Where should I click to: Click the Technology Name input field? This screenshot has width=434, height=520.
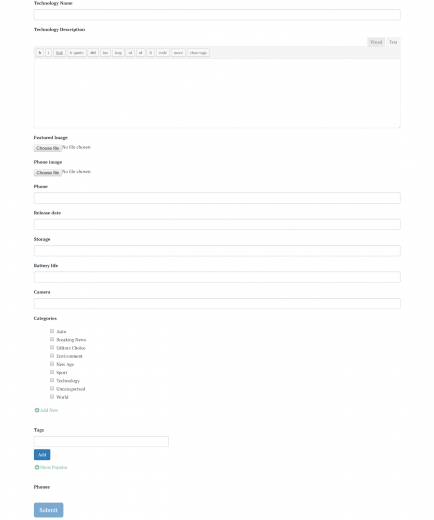click(x=217, y=15)
